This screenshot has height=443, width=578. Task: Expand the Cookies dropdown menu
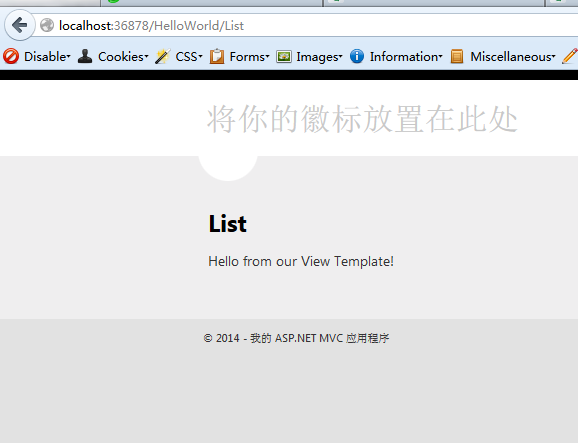pos(123,57)
